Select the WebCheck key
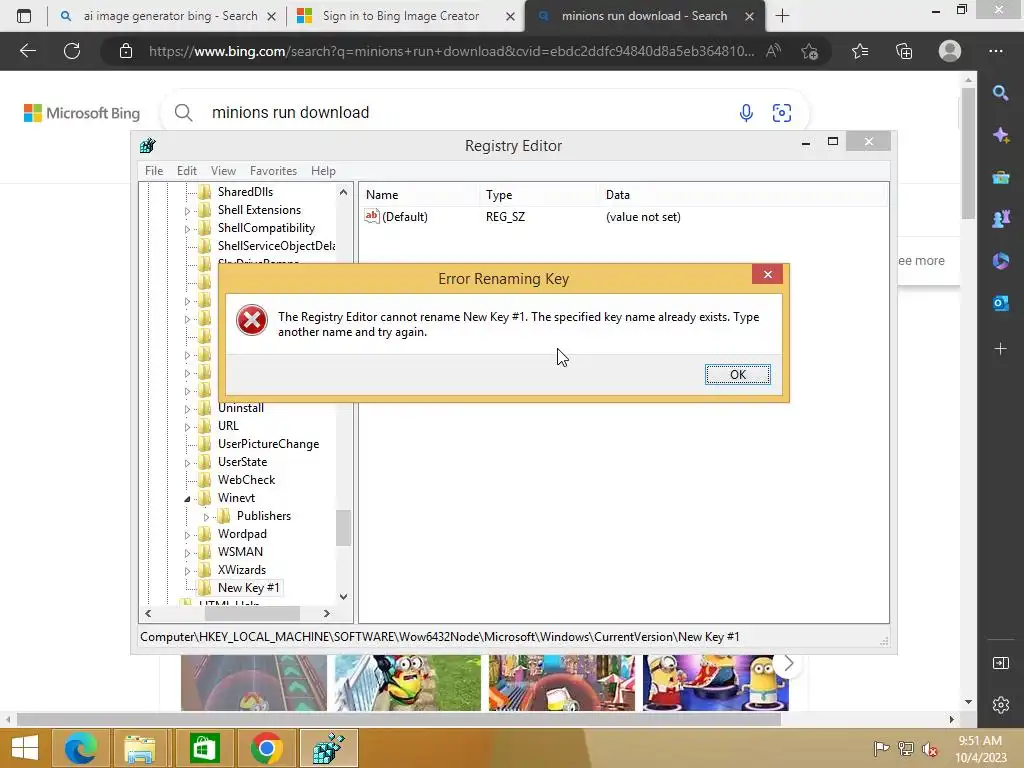Viewport: 1024px width, 768px height. point(246,479)
